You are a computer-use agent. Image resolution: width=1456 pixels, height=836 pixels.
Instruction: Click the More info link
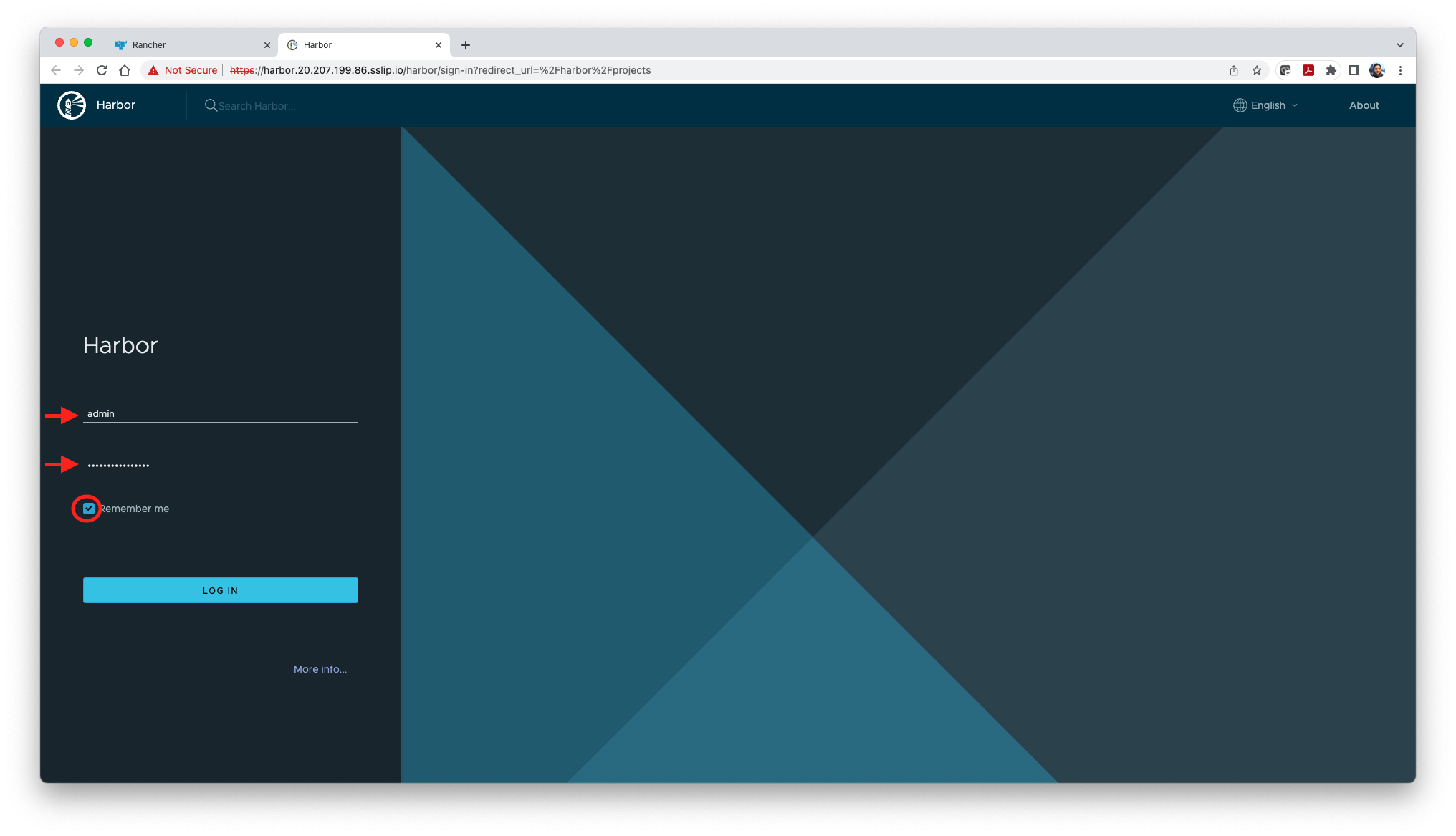(319, 668)
